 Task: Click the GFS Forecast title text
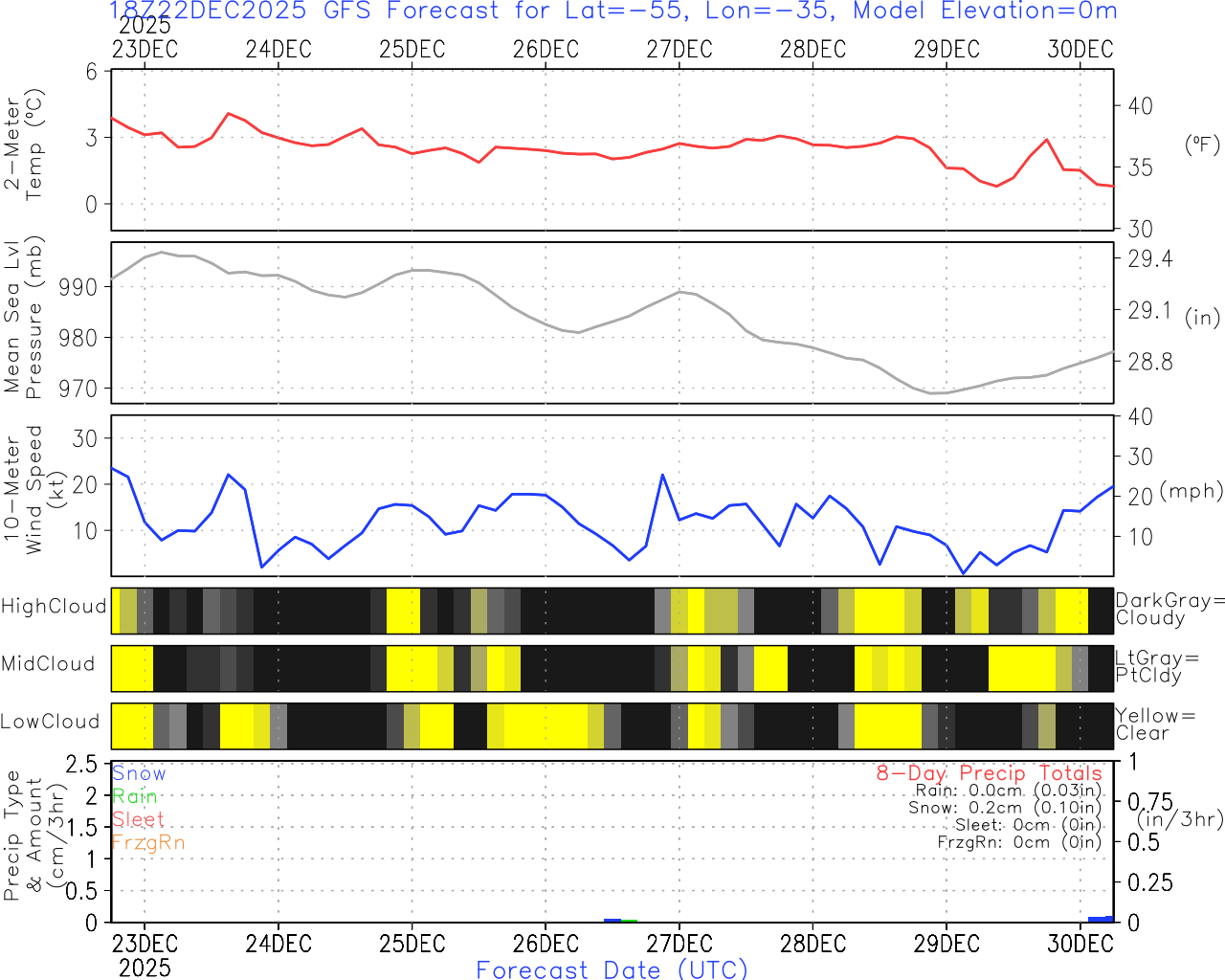point(612,11)
